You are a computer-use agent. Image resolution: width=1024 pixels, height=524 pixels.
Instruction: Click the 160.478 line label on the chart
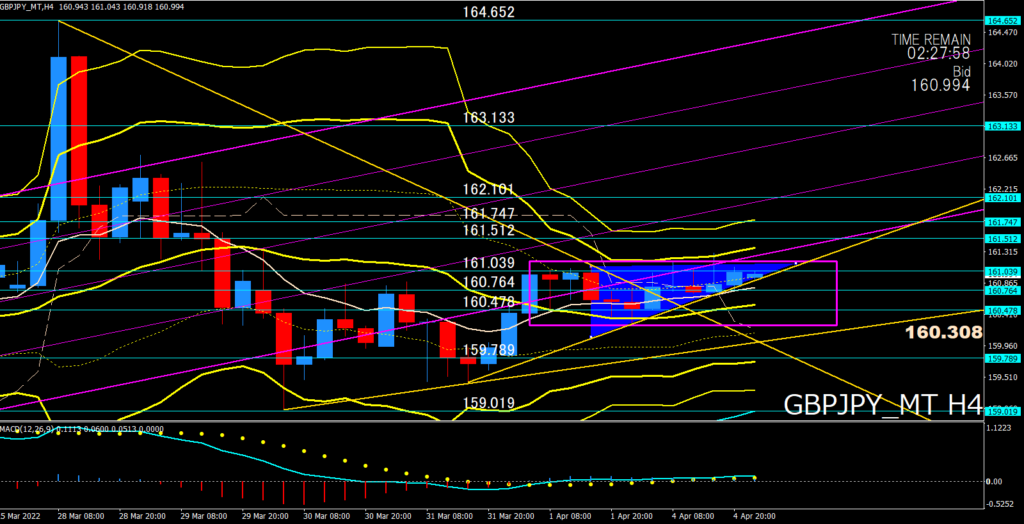coord(488,302)
